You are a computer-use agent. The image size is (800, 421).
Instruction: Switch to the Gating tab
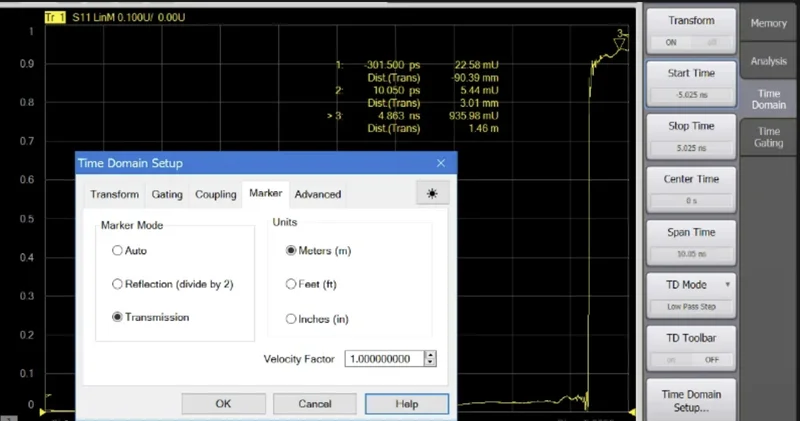click(x=167, y=194)
